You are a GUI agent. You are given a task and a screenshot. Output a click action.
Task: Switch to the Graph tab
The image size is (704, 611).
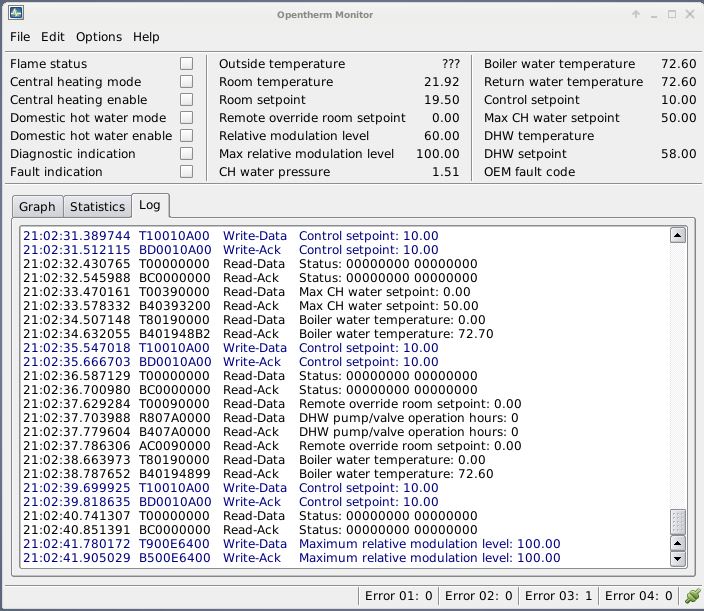(37, 207)
